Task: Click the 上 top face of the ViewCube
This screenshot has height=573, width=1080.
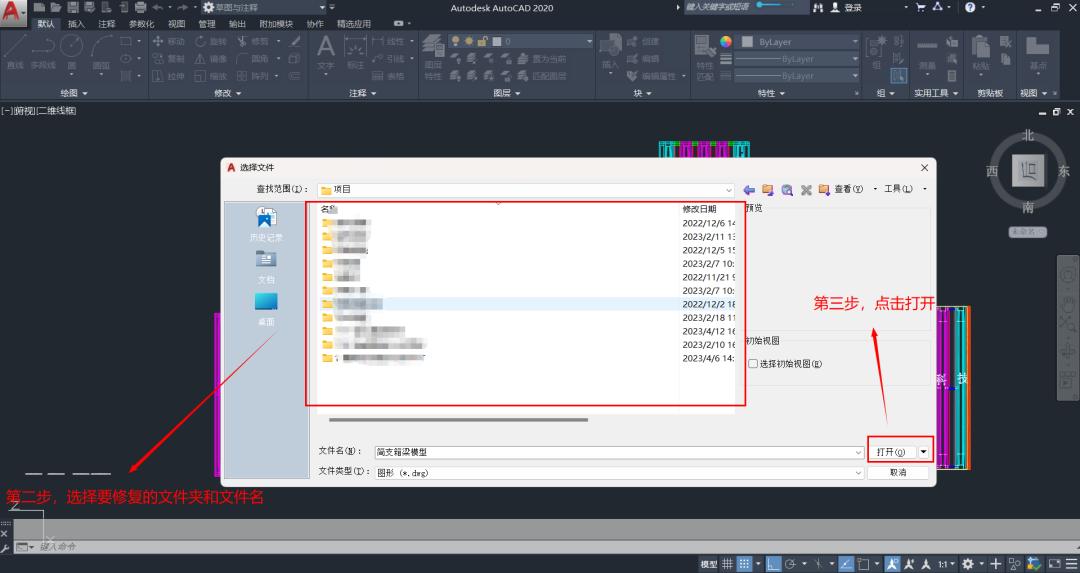Action: click(x=1028, y=170)
